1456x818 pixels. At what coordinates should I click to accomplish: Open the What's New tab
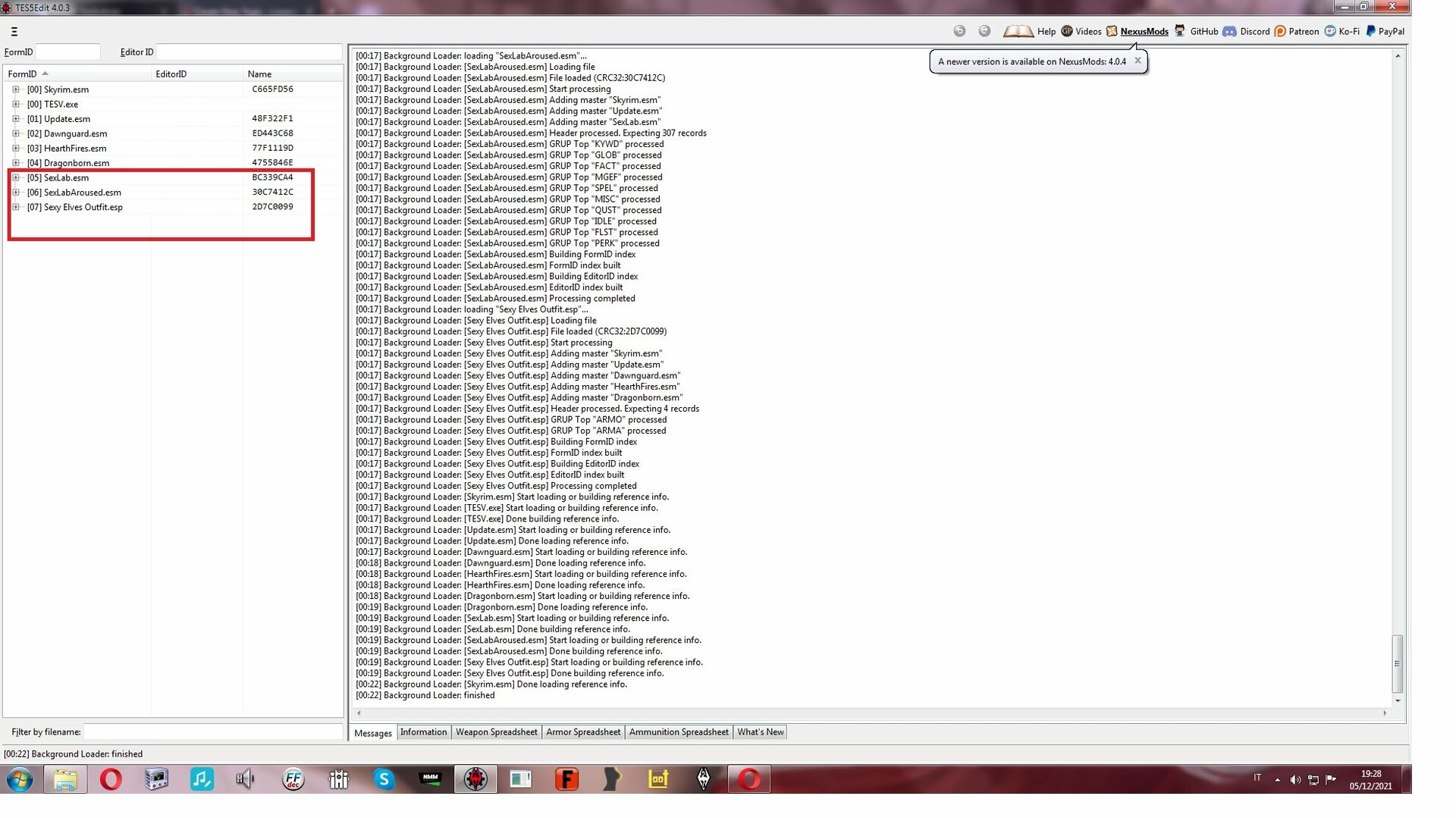point(761,732)
